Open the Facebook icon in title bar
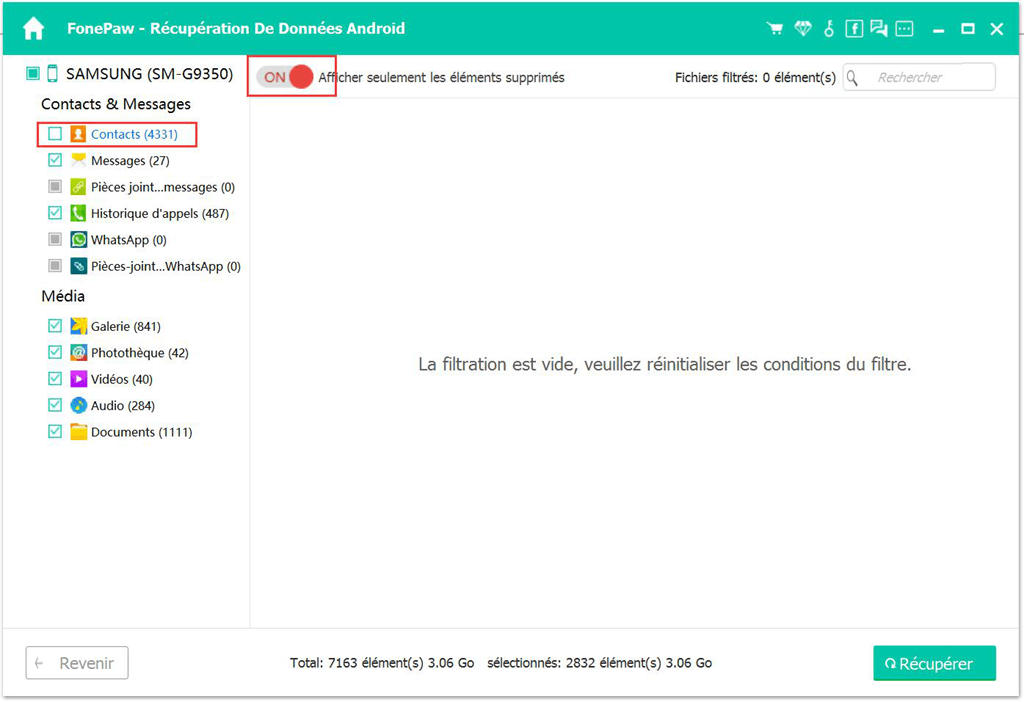1024x702 pixels. (x=854, y=29)
